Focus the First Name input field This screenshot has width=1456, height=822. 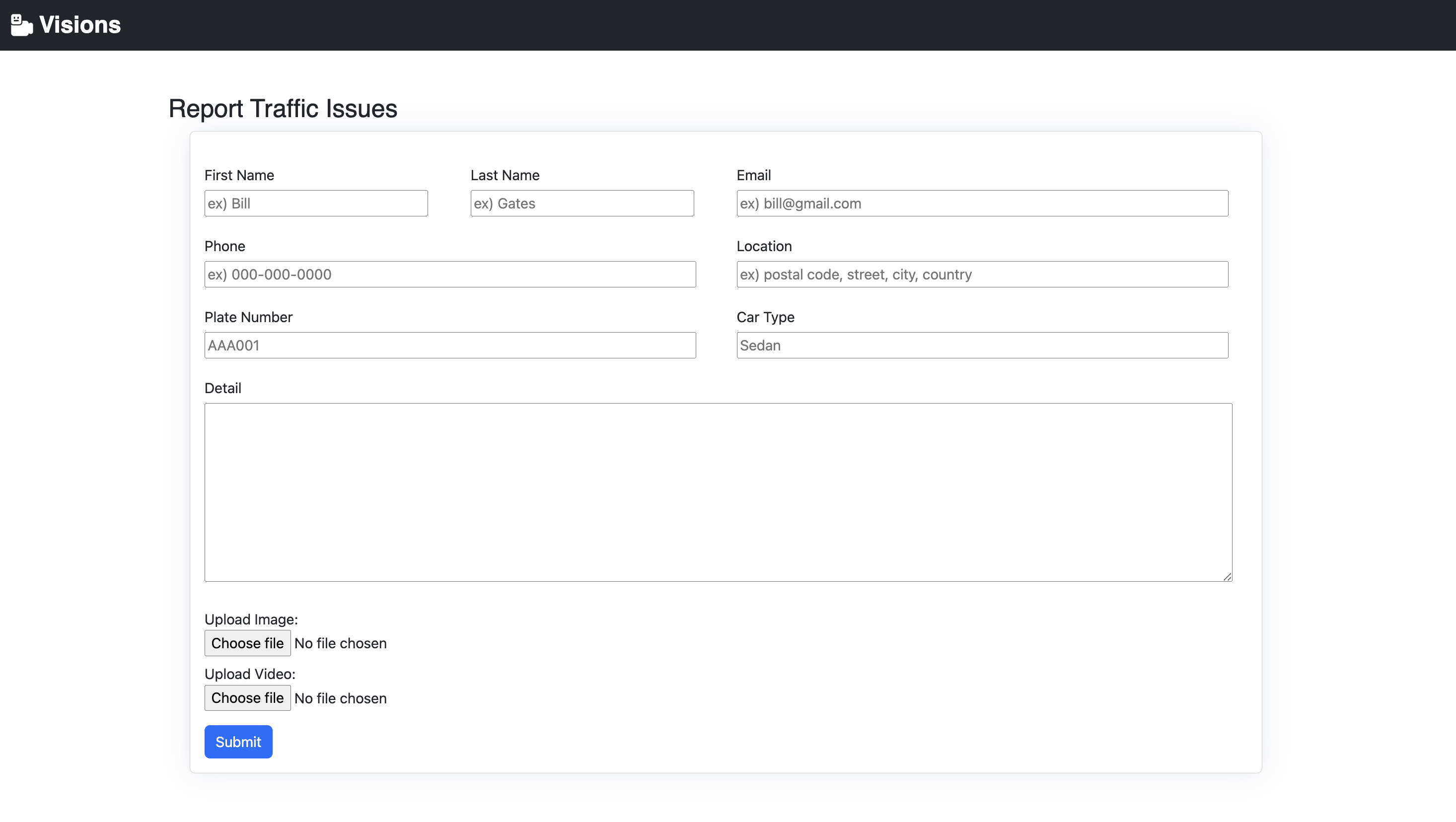point(316,204)
